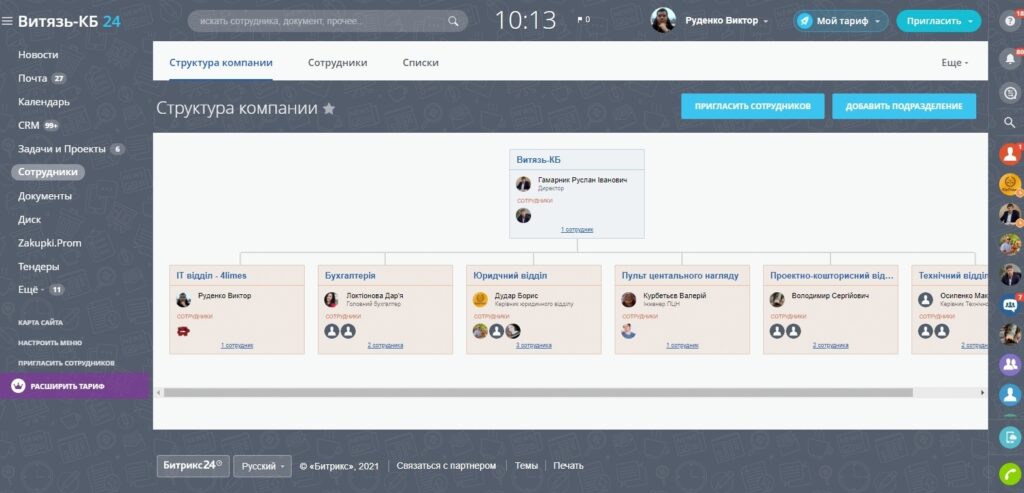Expand the Руденко Виктор user menu arrow
1024x493 pixels.
tap(765, 22)
